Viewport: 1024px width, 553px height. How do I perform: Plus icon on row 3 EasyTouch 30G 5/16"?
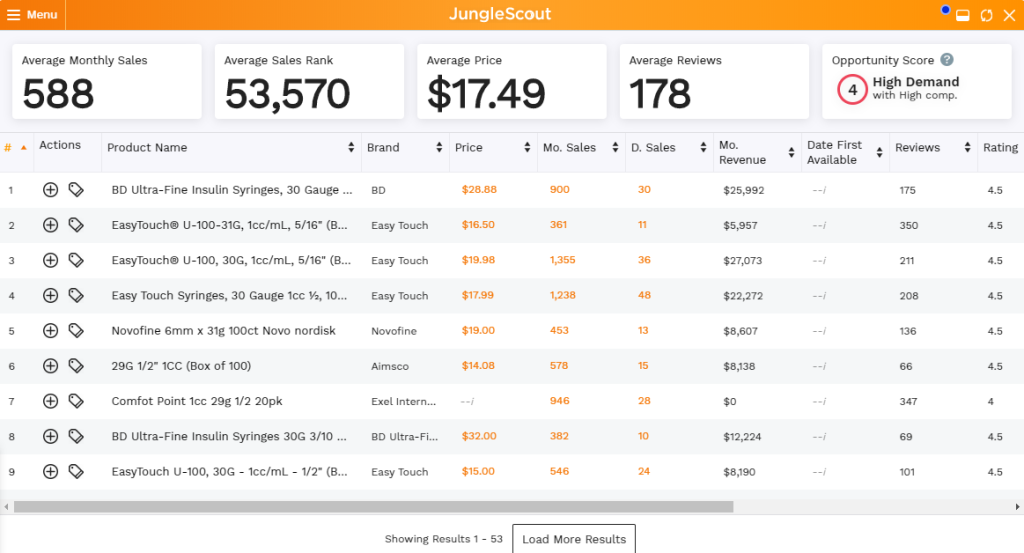coord(50,261)
